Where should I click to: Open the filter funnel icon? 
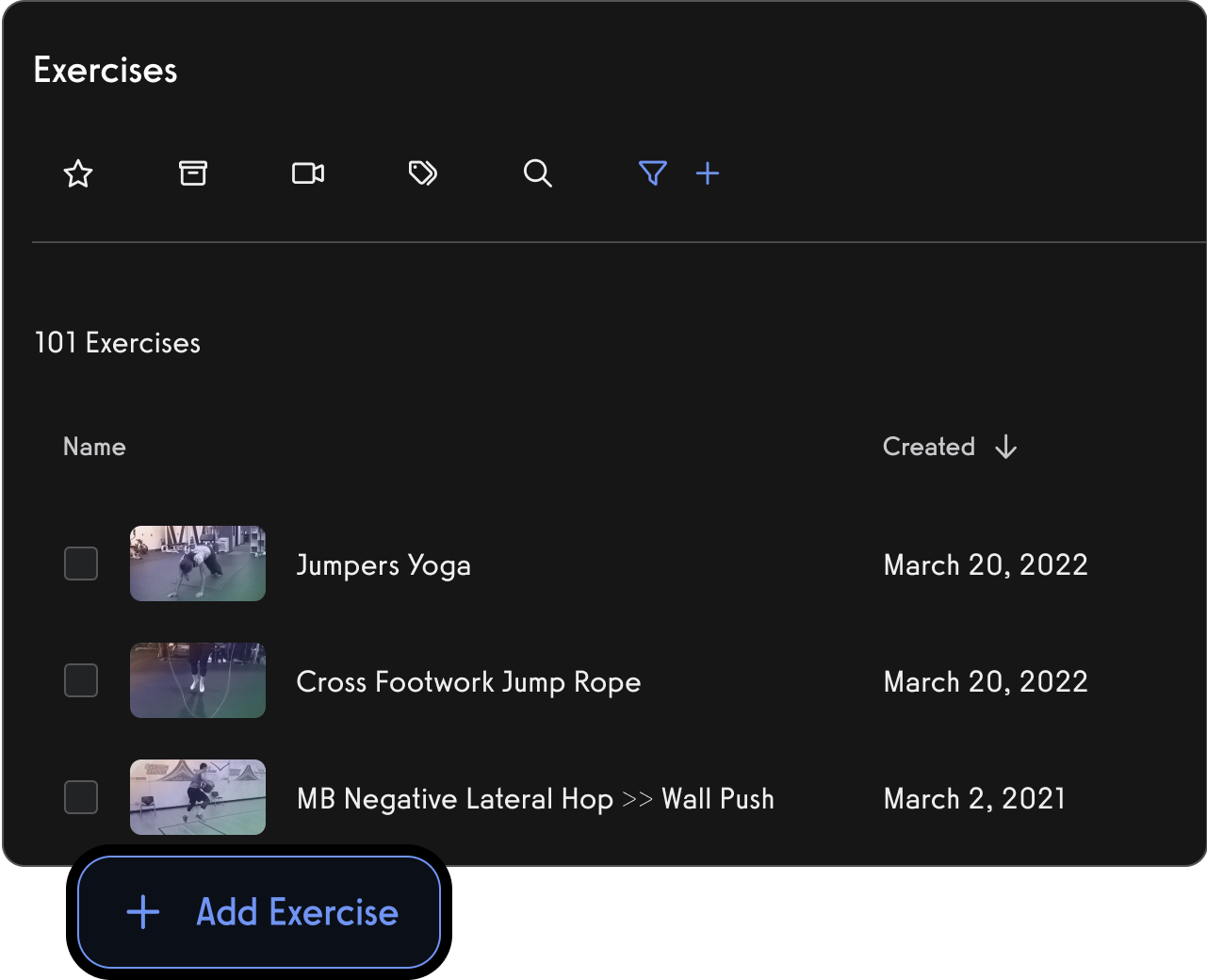(x=653, y=173)
